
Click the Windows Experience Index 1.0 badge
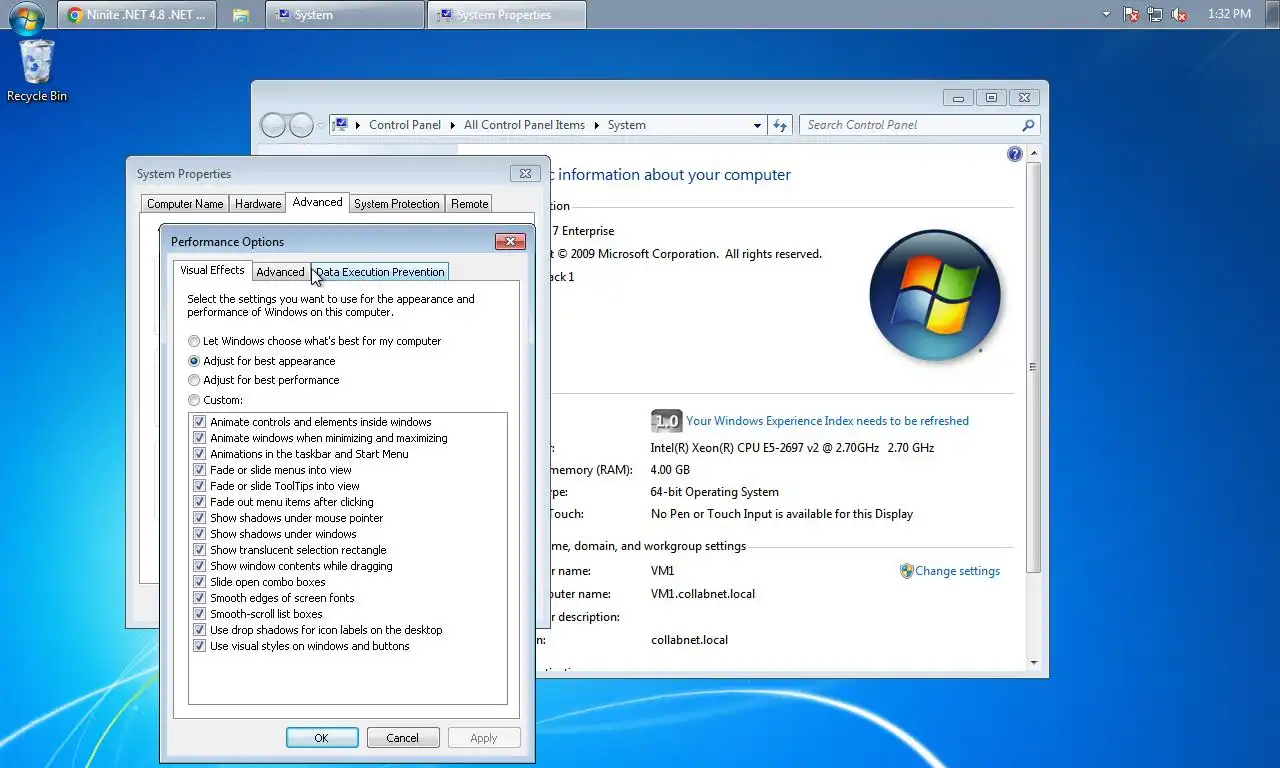click(666, 421)
